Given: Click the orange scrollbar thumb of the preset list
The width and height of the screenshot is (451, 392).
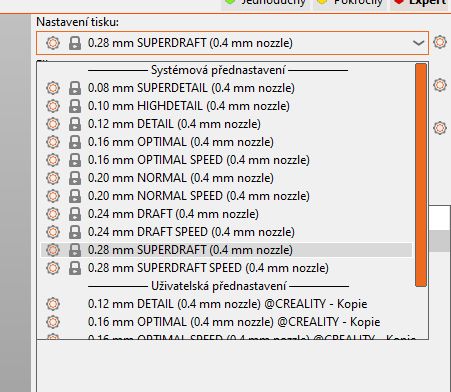Looking at the screenshot, I should coord(421,175).
